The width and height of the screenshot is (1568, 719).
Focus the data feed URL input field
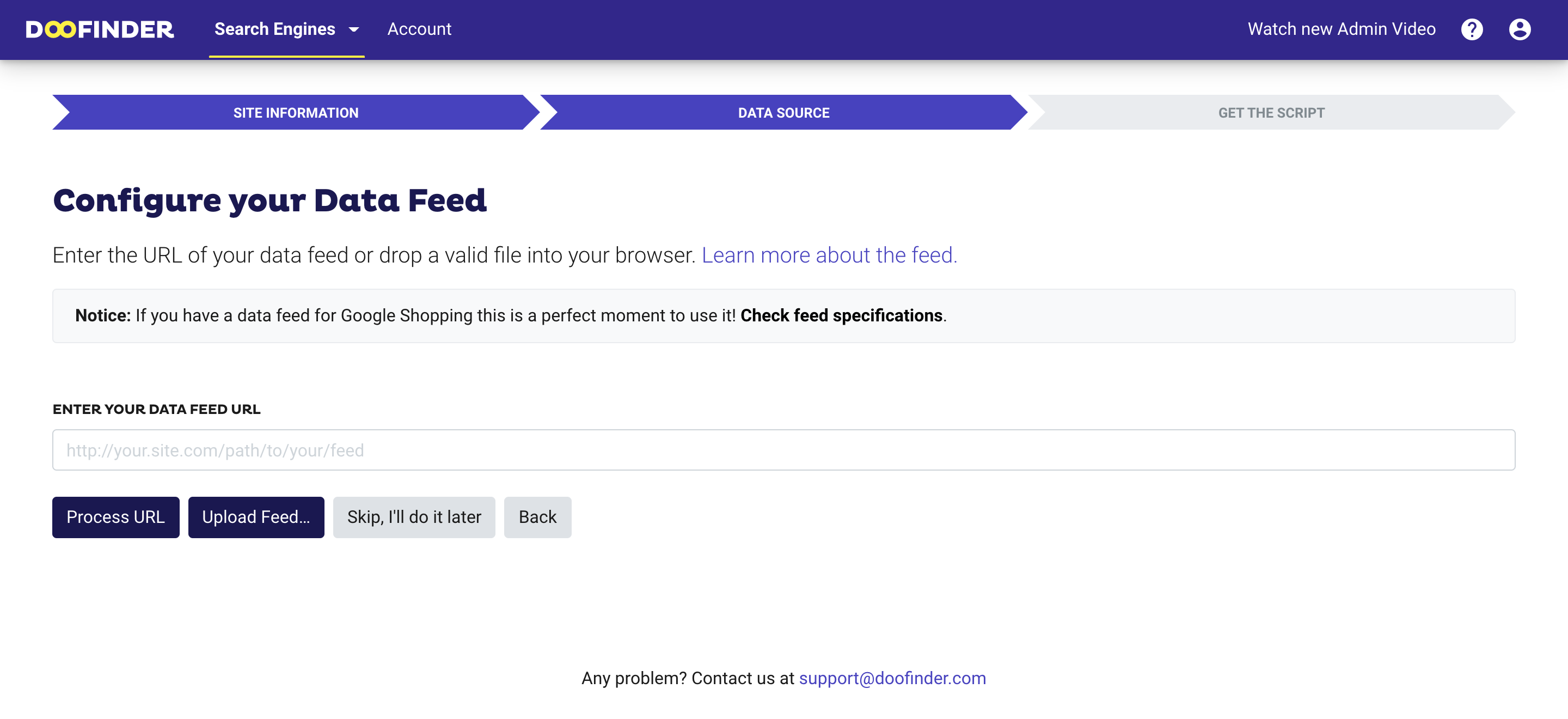tap(783, 450)
